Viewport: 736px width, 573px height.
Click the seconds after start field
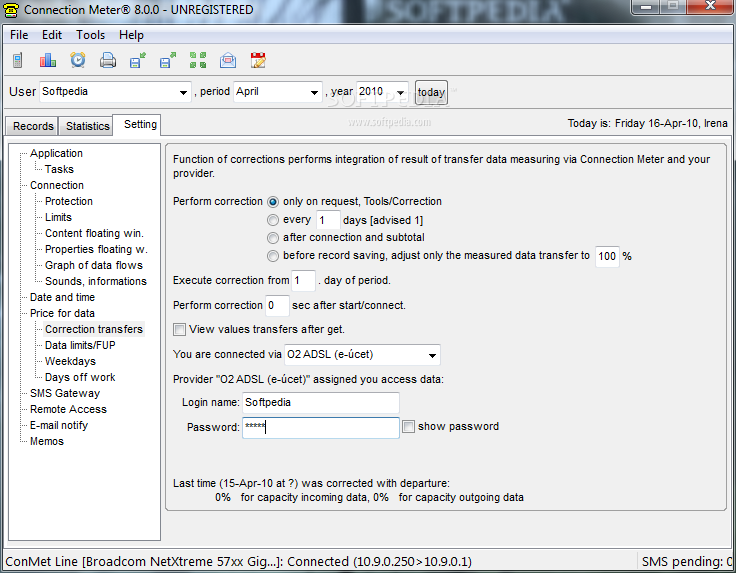tap(277, 306)
